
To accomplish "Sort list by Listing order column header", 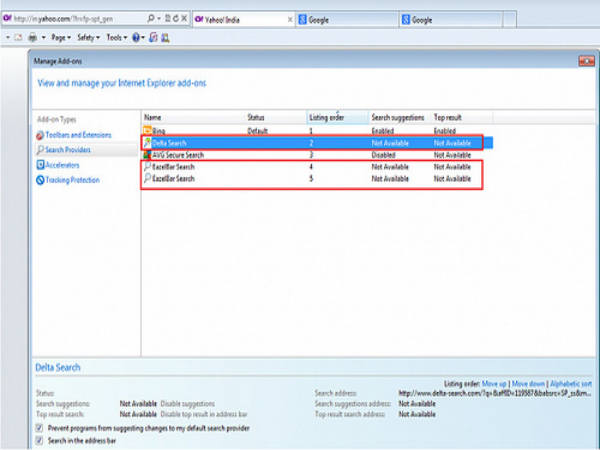I will [x=326, y=117].
